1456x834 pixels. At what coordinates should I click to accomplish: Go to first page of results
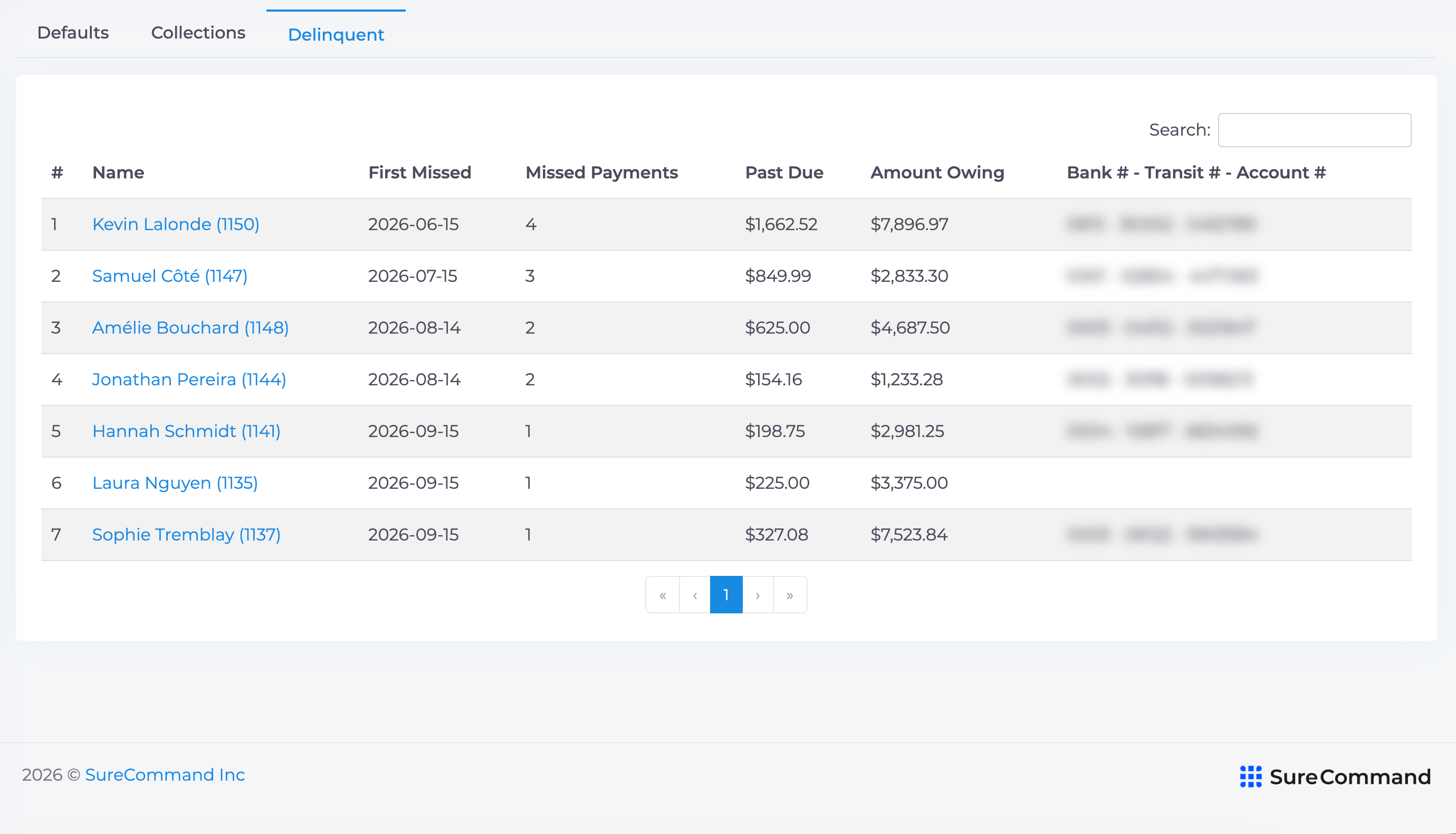(663, 594)
